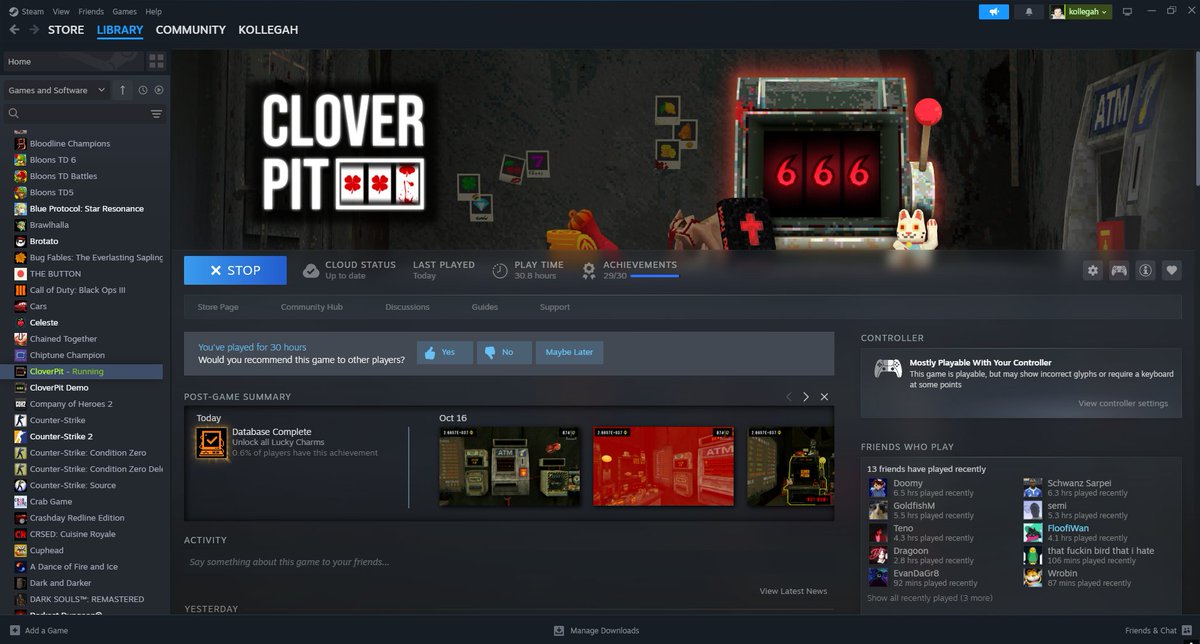Open the red Oct 16 screenshot
The image size is (1200, 644).
[x=664, y=466]
